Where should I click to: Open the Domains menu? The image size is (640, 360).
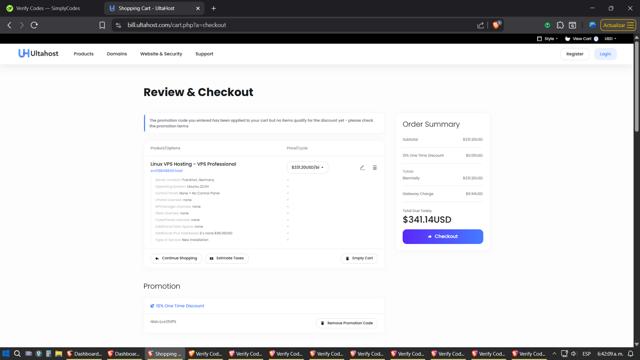(117, 54)
